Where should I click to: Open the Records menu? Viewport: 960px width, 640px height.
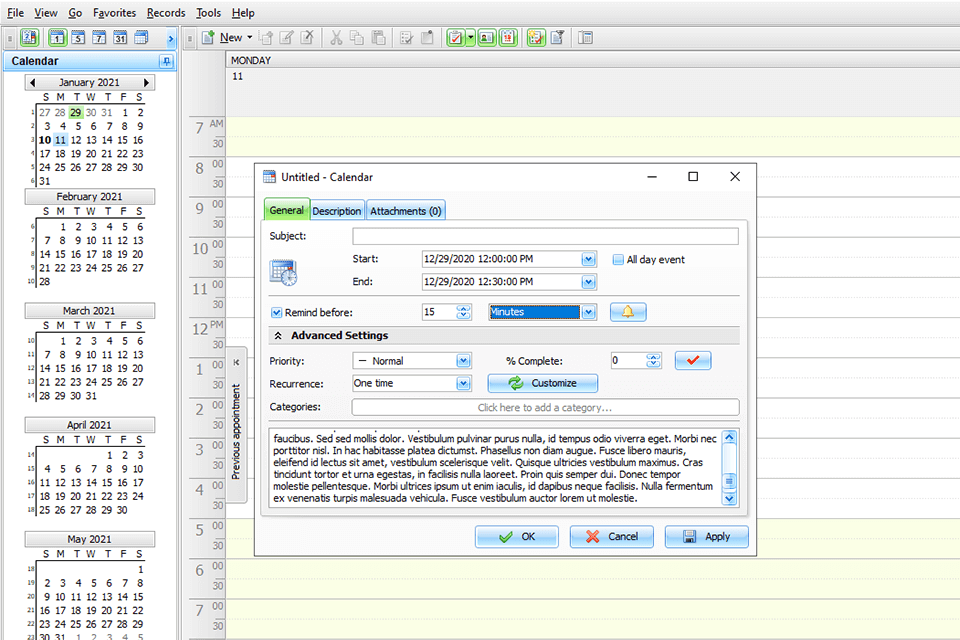(165, 12)
